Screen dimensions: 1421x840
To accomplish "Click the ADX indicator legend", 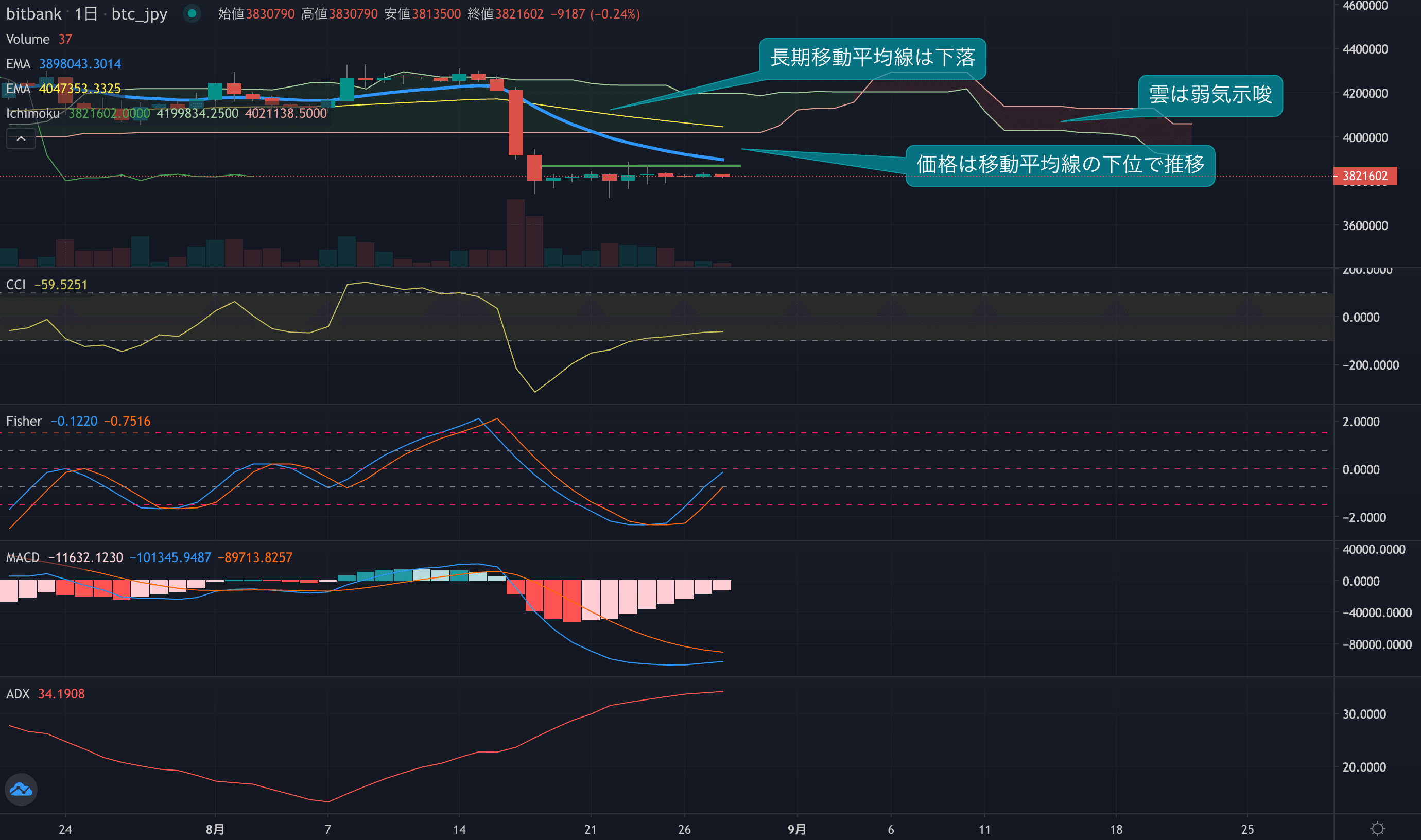I will pyautogui.click(x=18, y=694).
